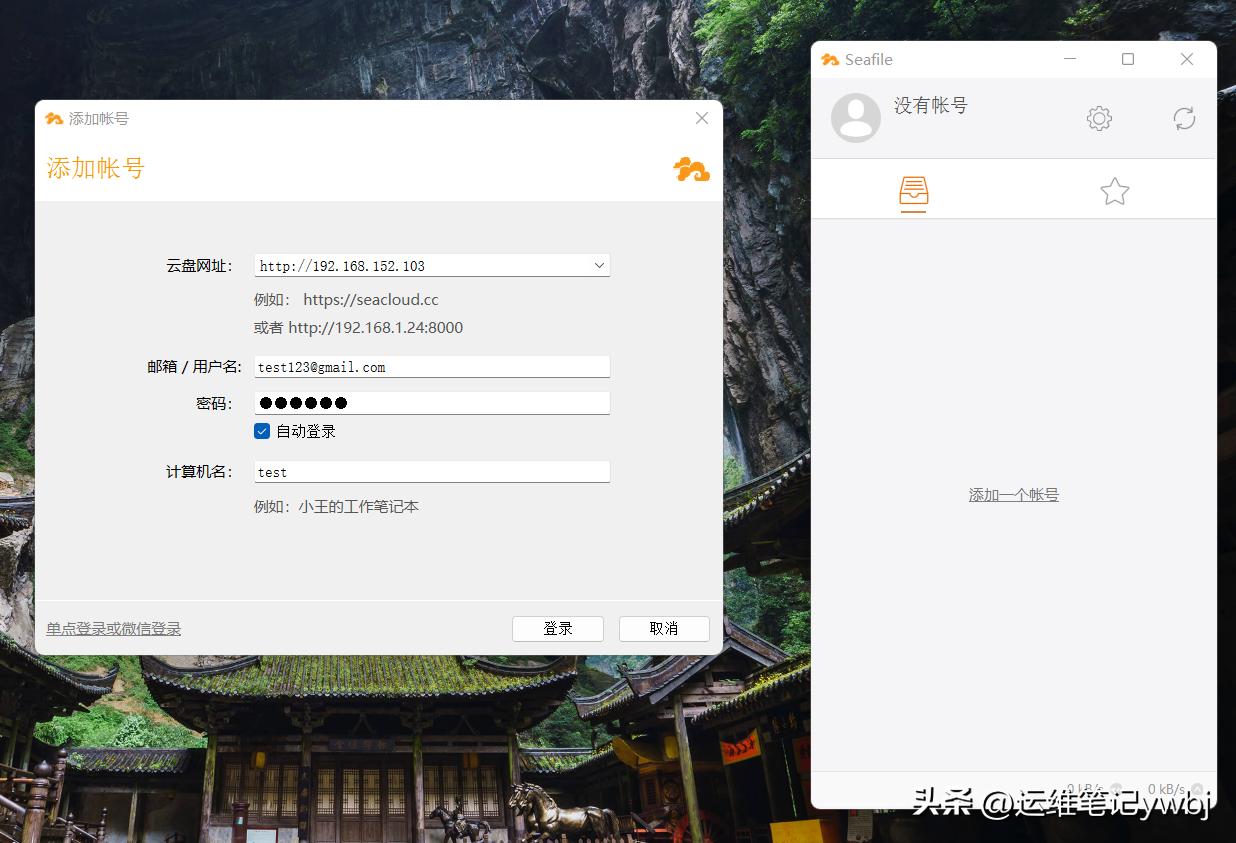Click the Seafile logo in the dialog title bar
Screen dimensions: 1236x843
tap(54, 118)
